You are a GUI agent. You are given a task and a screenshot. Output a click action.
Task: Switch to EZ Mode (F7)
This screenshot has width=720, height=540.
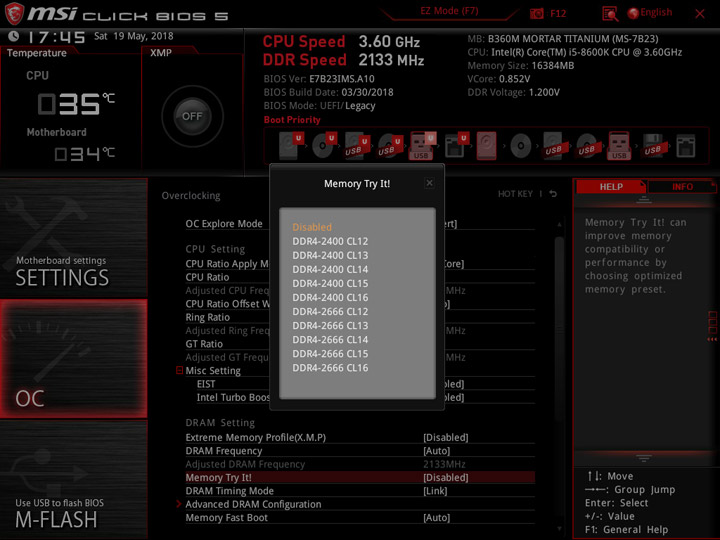tap(449, 11)
